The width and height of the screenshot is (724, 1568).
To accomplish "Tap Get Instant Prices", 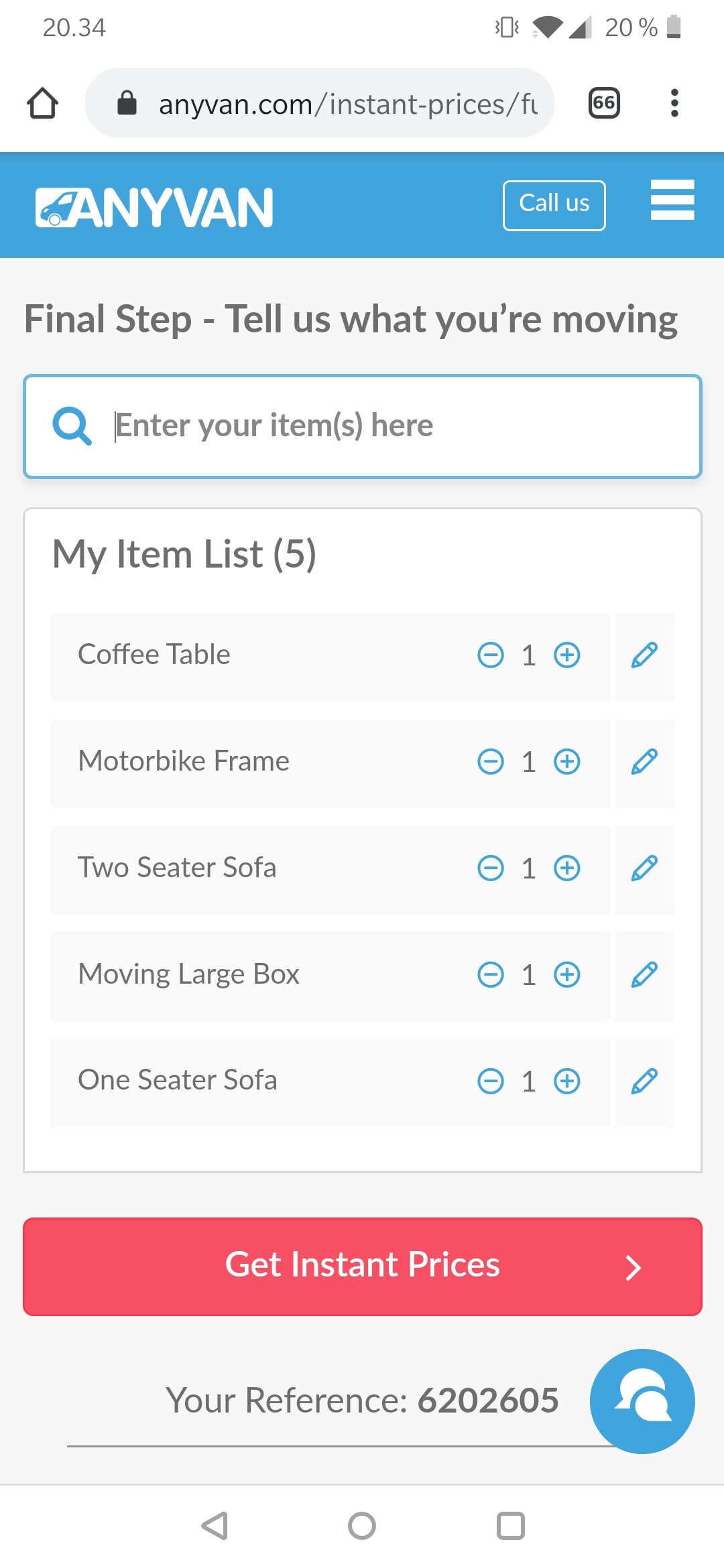I will pos(363,1266).
